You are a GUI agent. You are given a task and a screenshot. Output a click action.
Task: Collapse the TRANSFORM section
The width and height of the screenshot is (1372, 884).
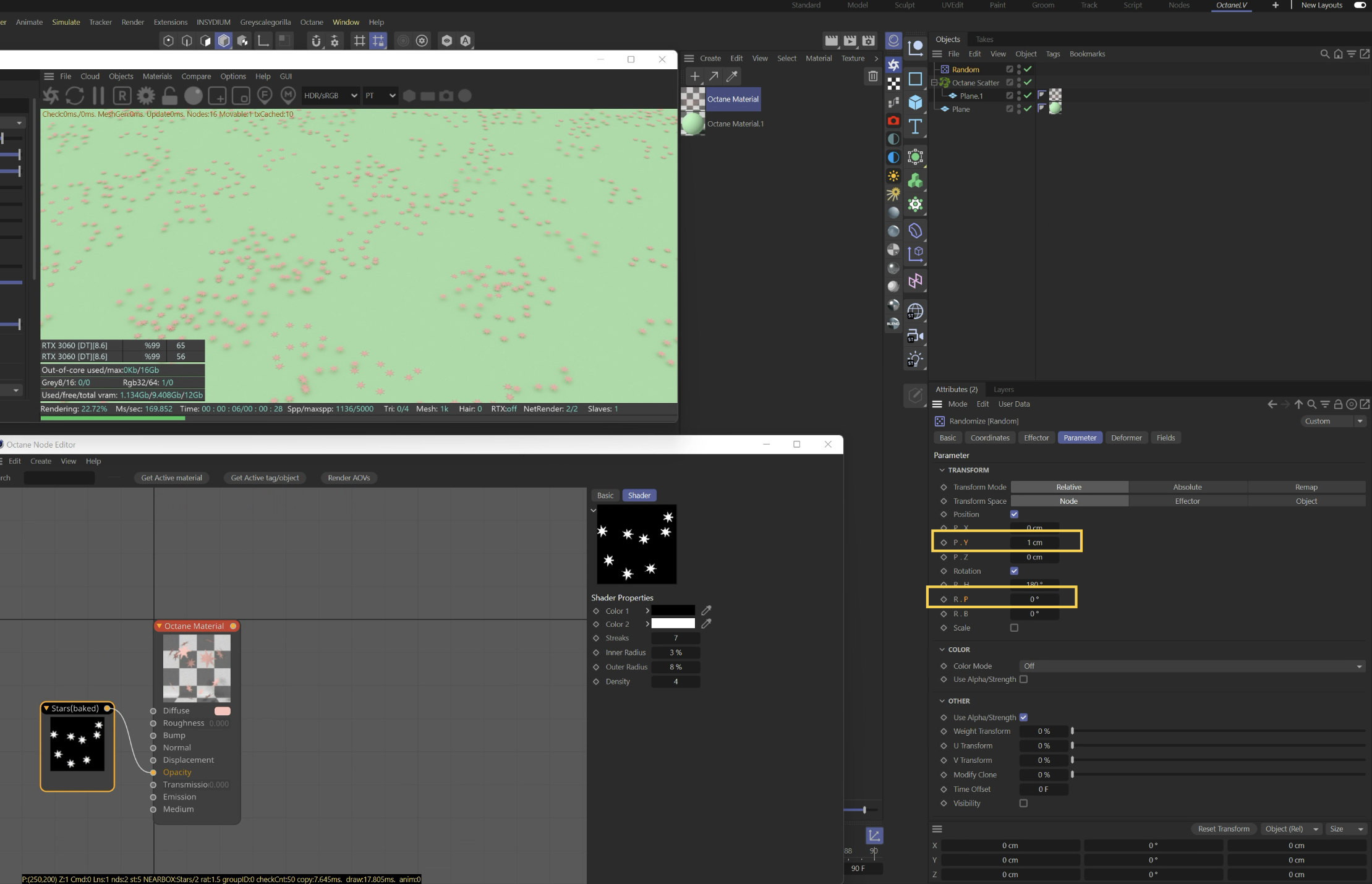[x=942, y=470]
